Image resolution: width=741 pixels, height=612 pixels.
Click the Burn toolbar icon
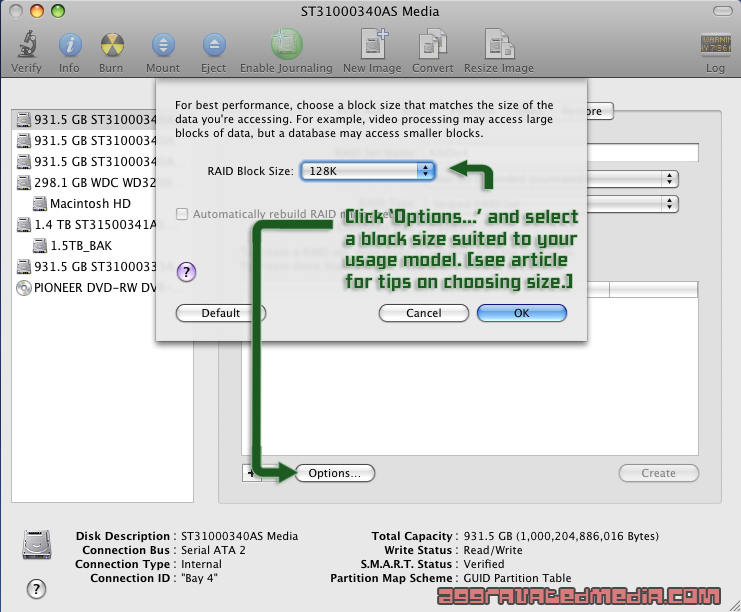(x=112, y=45)
